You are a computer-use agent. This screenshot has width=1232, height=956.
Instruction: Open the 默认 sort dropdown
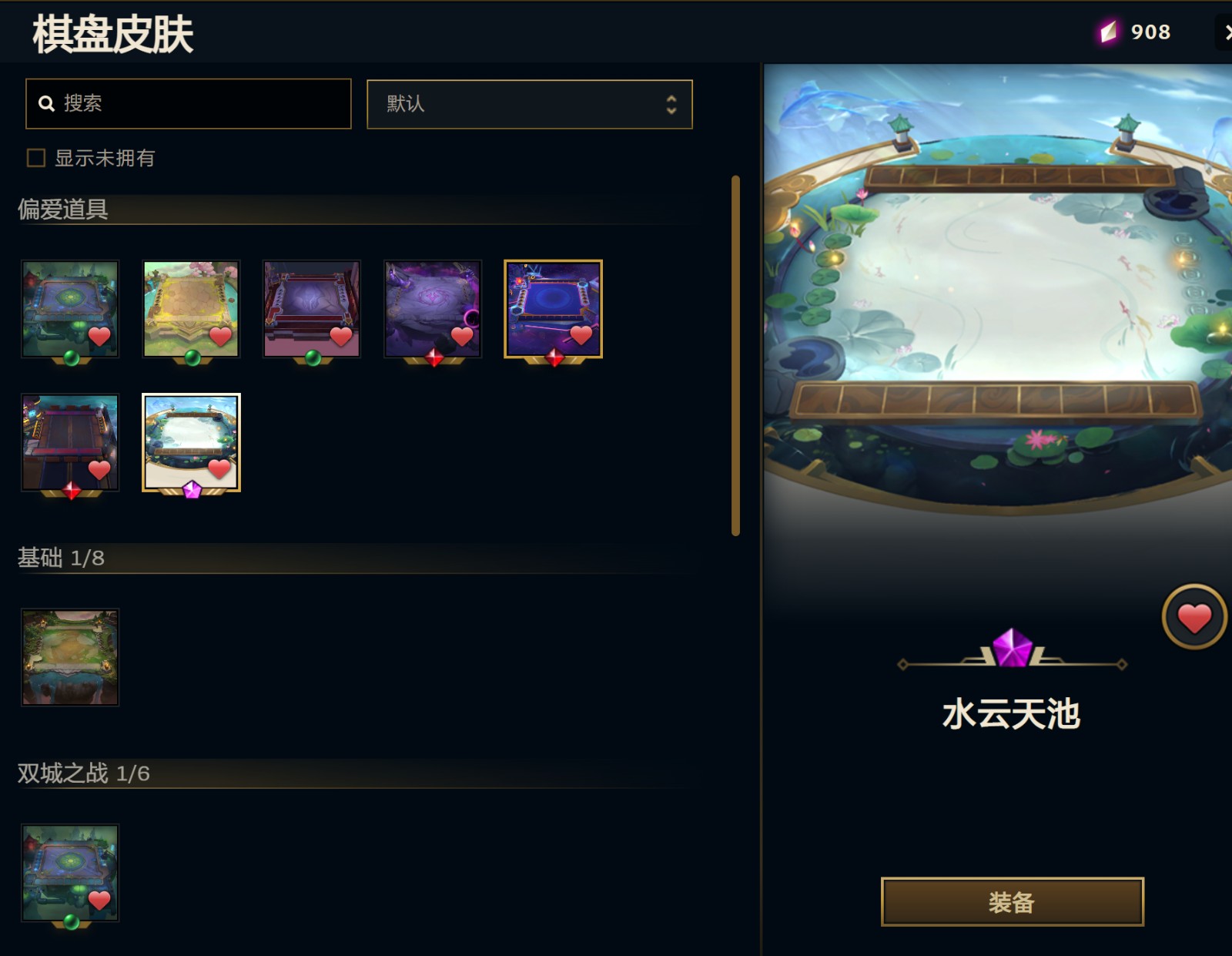click(x=530, y=104)
